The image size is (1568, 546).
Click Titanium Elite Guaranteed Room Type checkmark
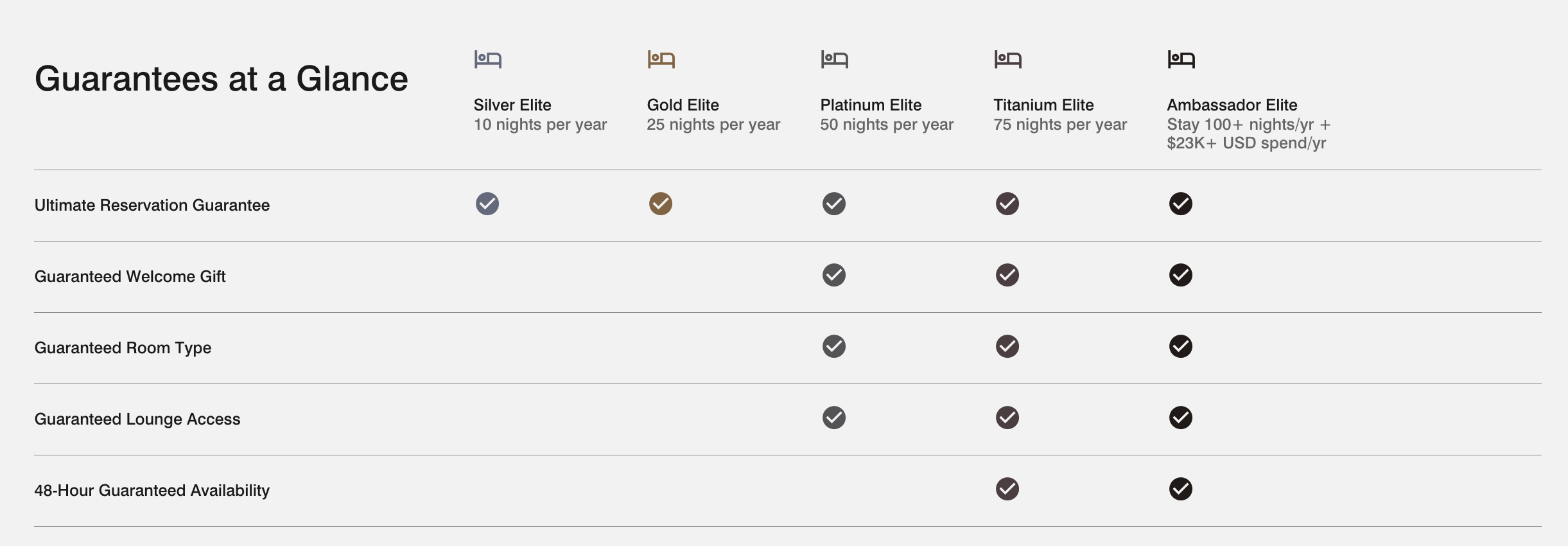(x=1007, y=346)
